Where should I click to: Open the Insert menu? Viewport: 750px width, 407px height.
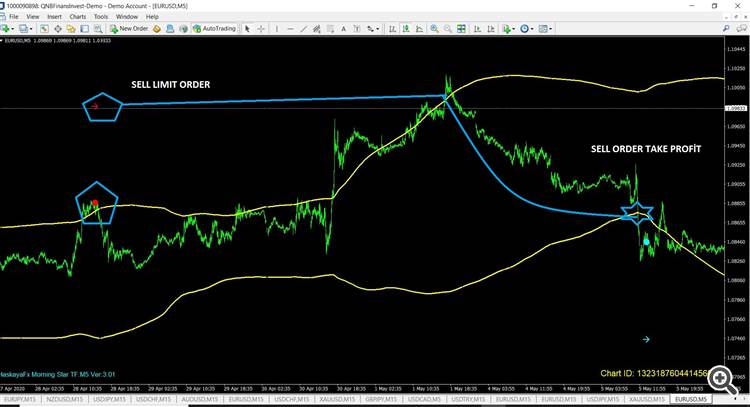[54, 17]
